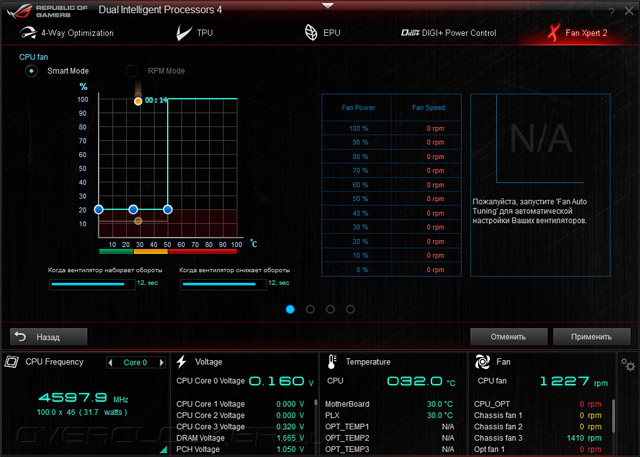
Task: Click the Chassis fan 3 entry
Action: pyautogui.click(x=538, y=438)
